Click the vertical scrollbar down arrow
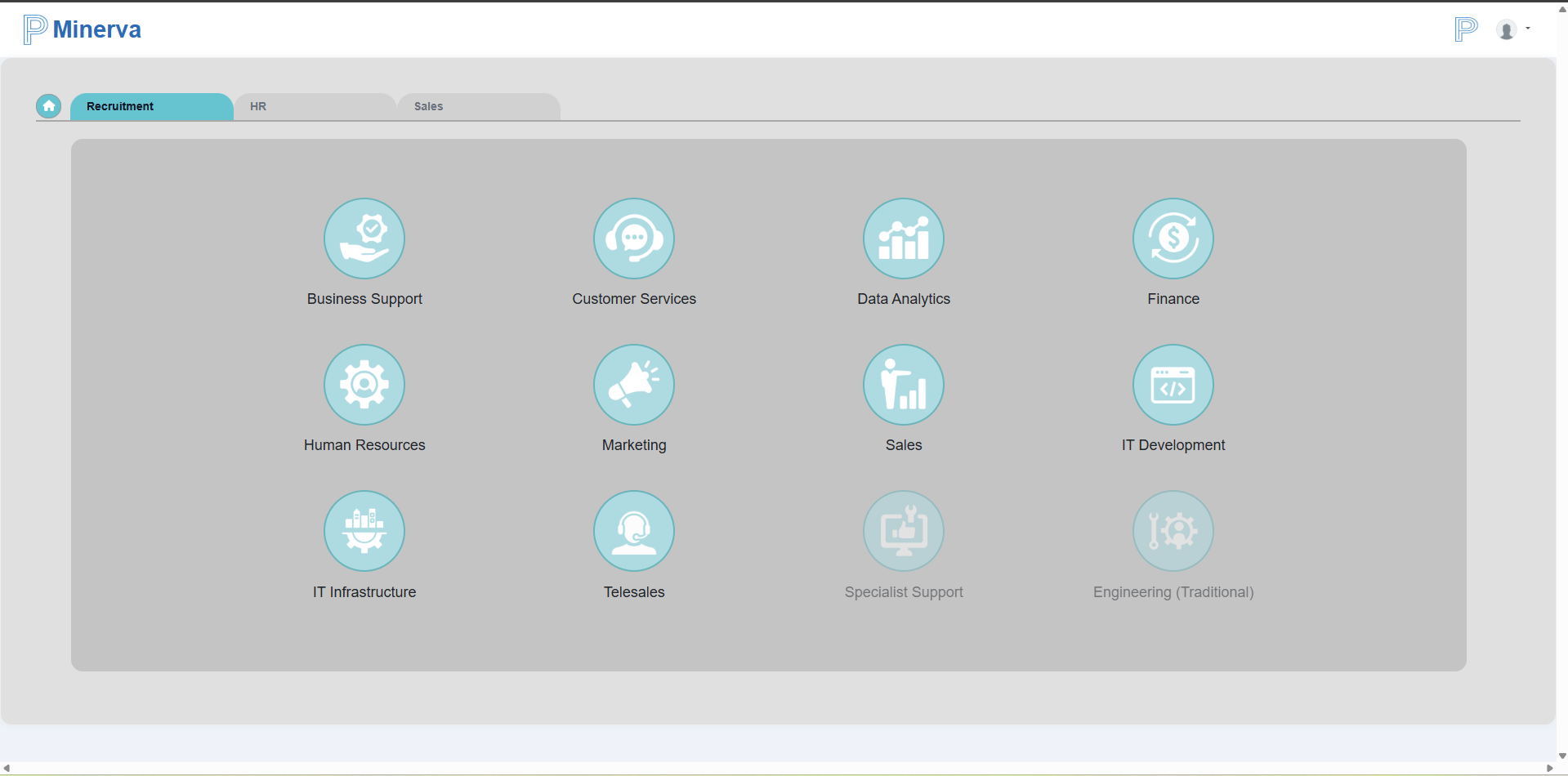This screenshot has width=1568, height=776. coord(1562,756)
